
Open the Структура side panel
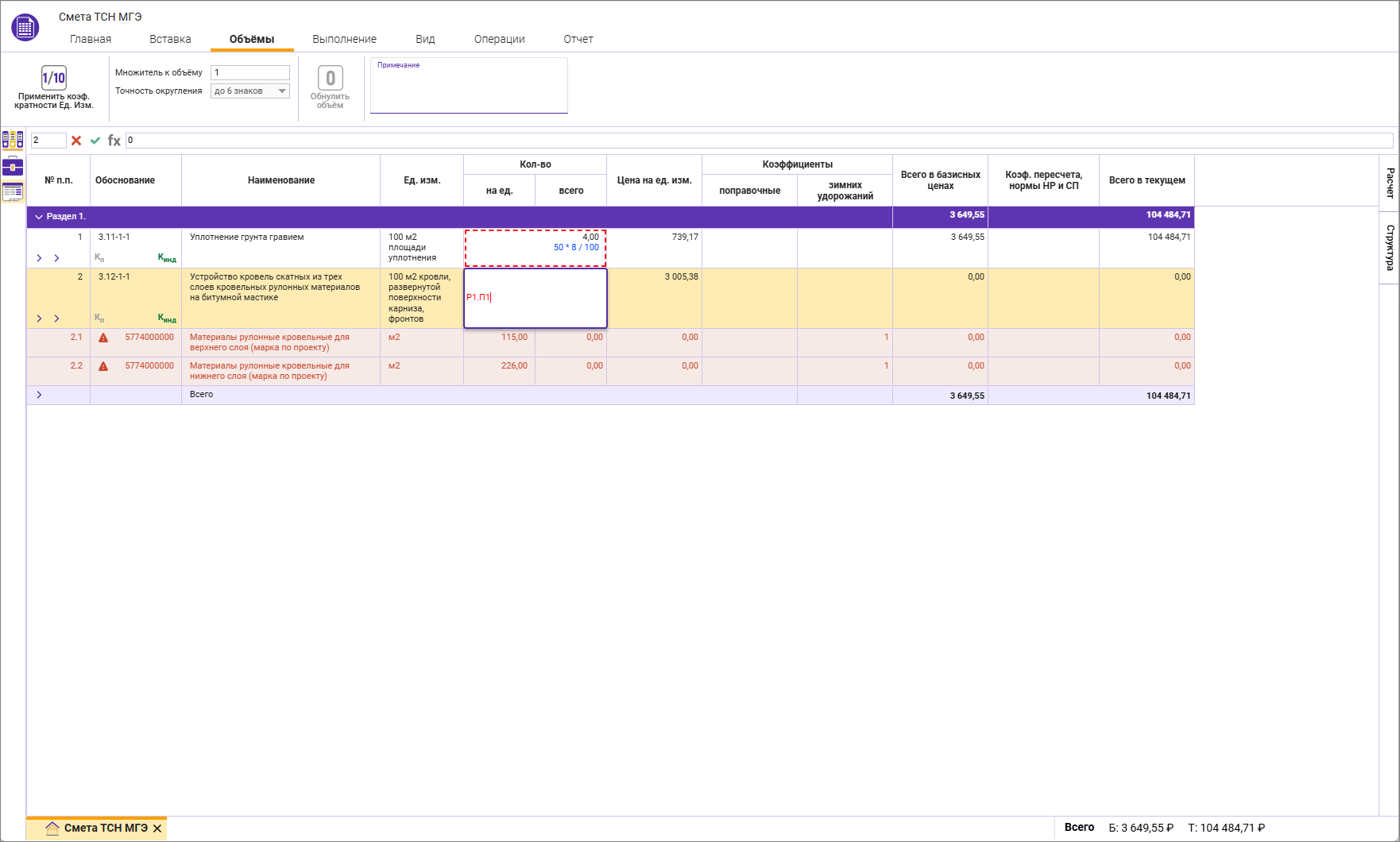tap(1390, 247)
